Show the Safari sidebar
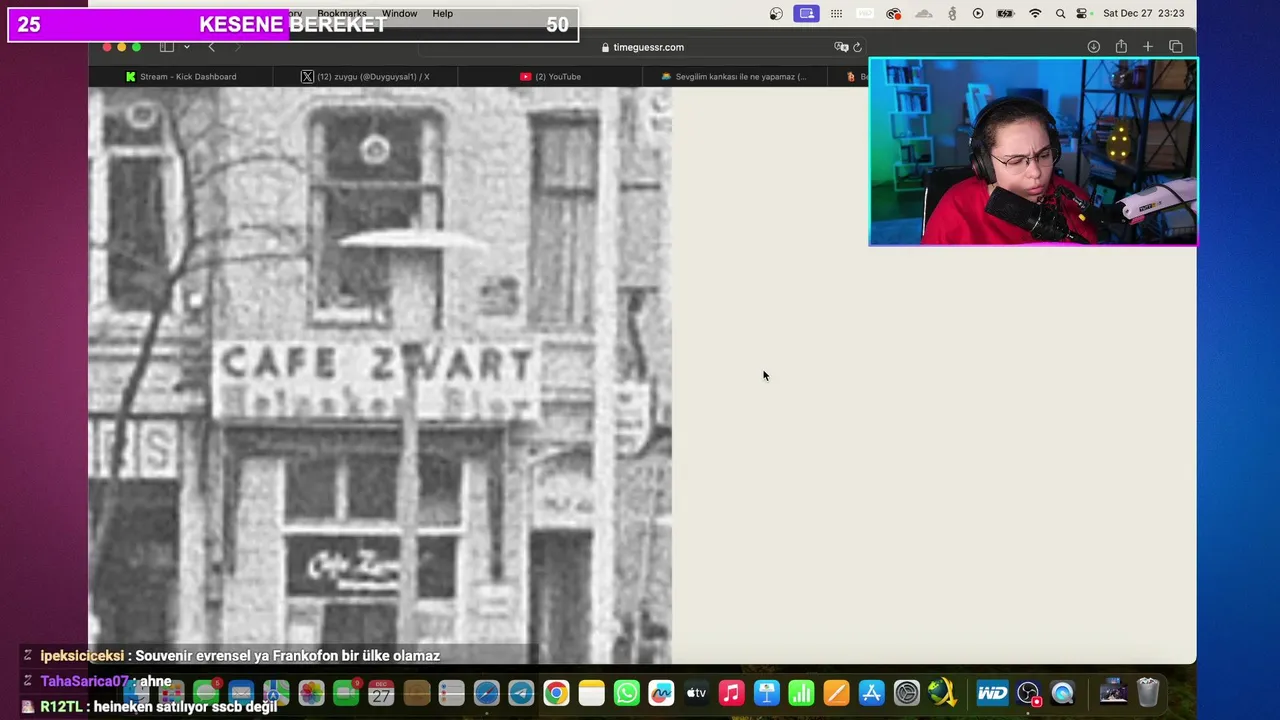Image resolution: width=1280 pixels, height=720 pixels. [165, 47]
